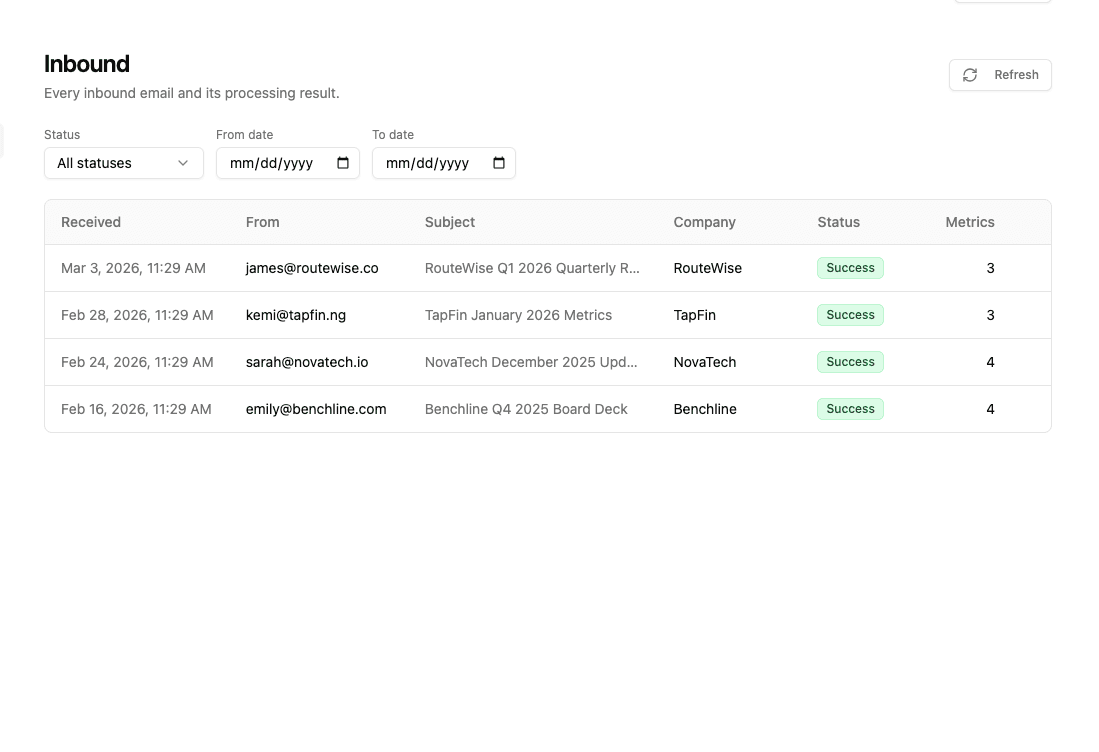Focus the To date input field

click(x=444, y=163)
